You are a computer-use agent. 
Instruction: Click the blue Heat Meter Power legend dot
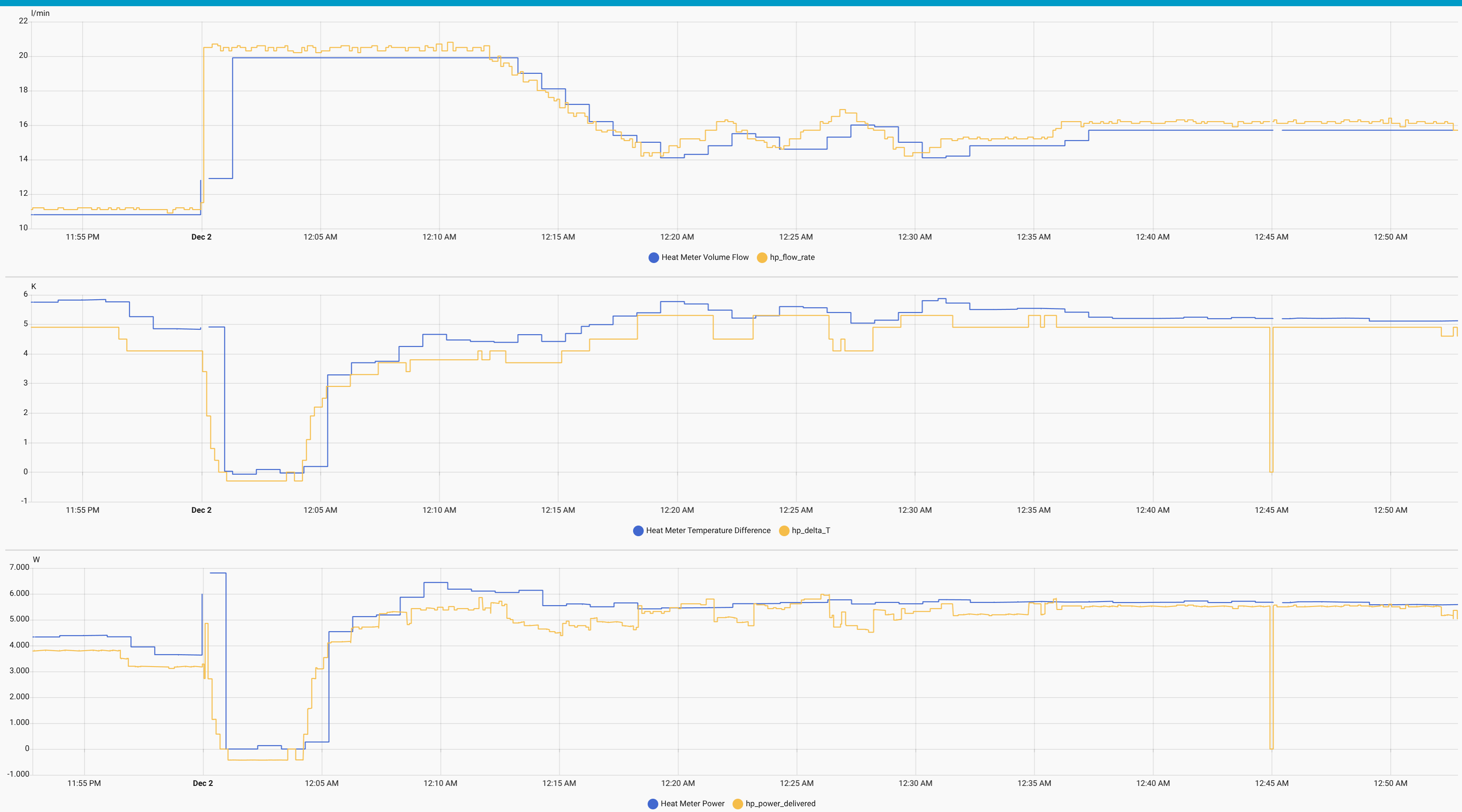(653, 804)
